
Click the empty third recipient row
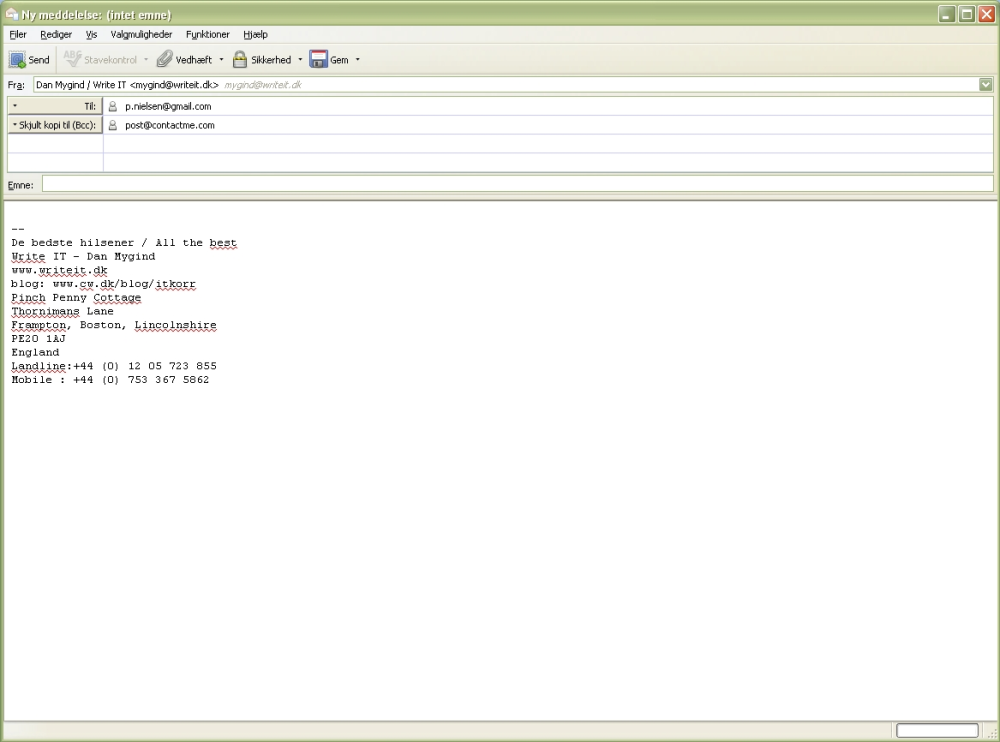coord(548,144)
